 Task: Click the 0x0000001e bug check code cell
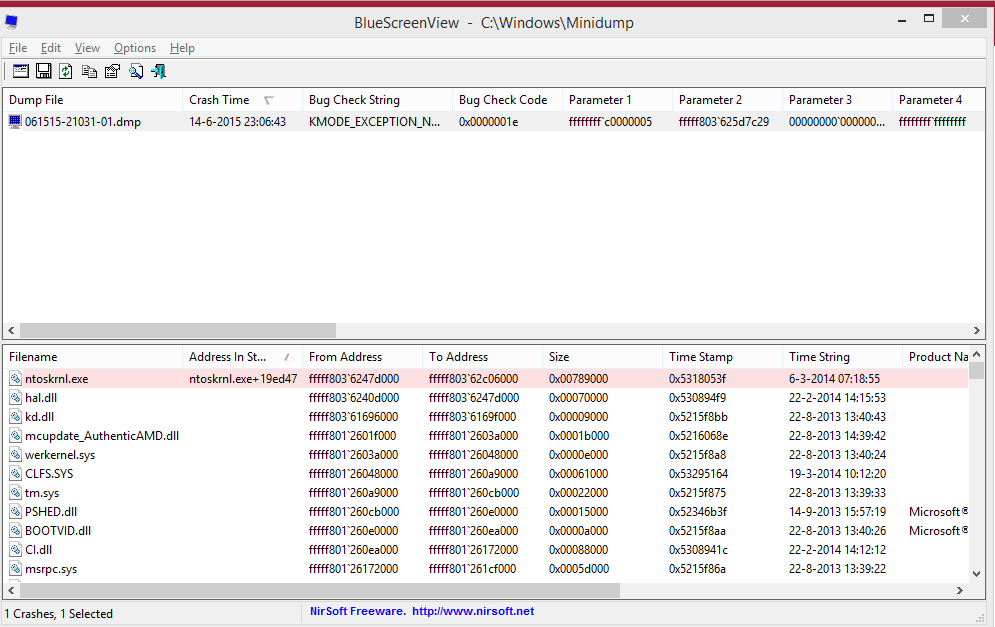[489, 122]
